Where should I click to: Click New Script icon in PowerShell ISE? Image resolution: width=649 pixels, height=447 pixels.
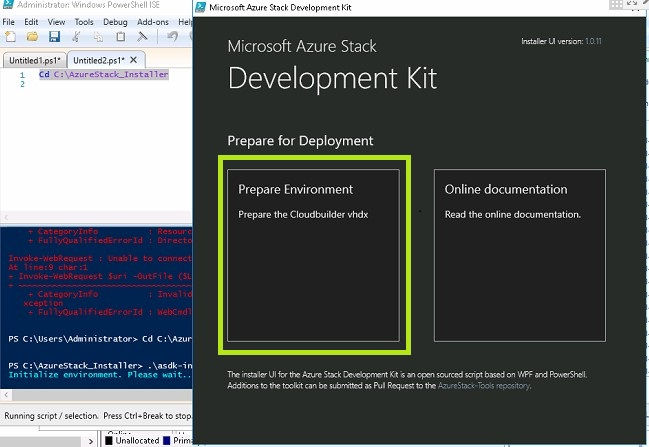tap(10, 37)
